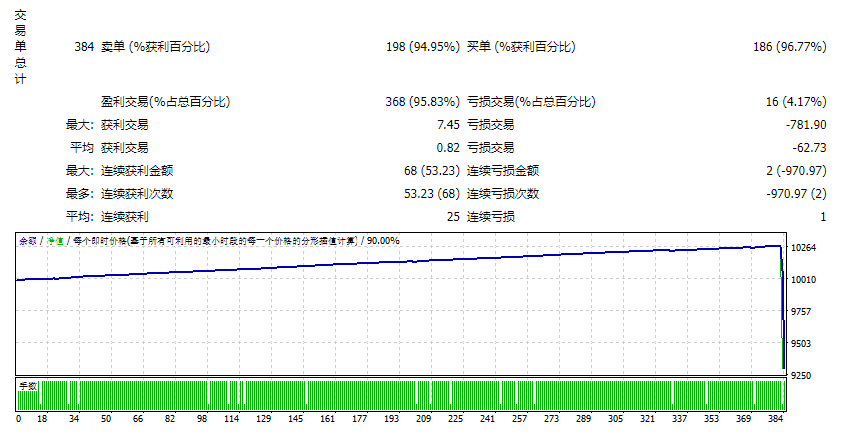Click the 10264 value on chart axis

pos(804,248)
